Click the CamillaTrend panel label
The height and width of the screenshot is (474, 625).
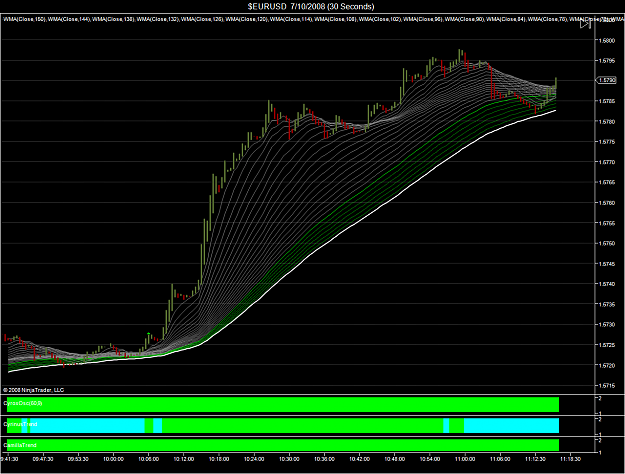(20, 445)
